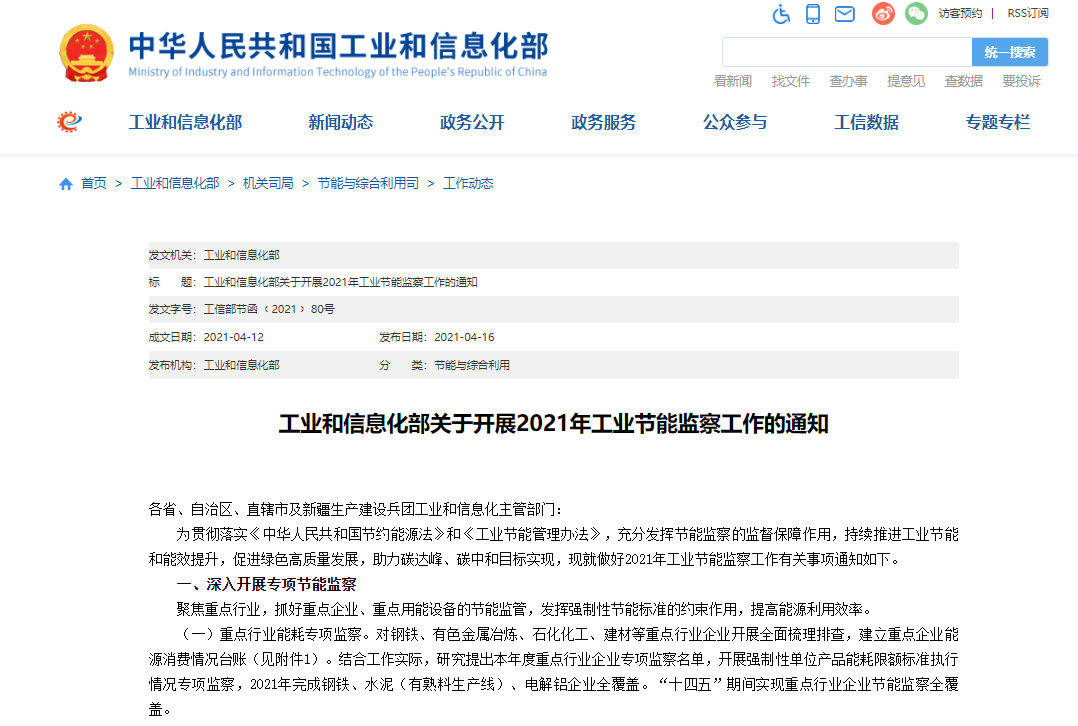Screen dimensions: 1078x726
Task: Open 访客预约 link
Action: [x=960, y=13]
